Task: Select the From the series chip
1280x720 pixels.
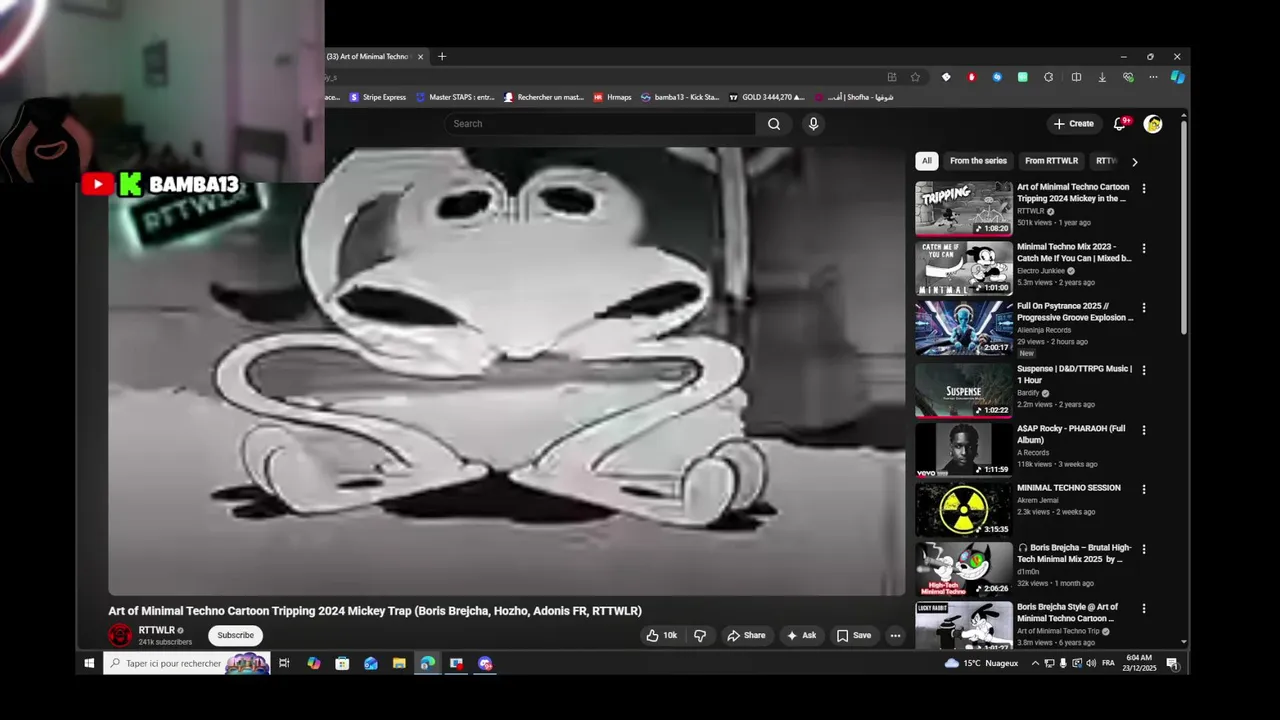Action: pyautogui.click(x=978, y=161)
